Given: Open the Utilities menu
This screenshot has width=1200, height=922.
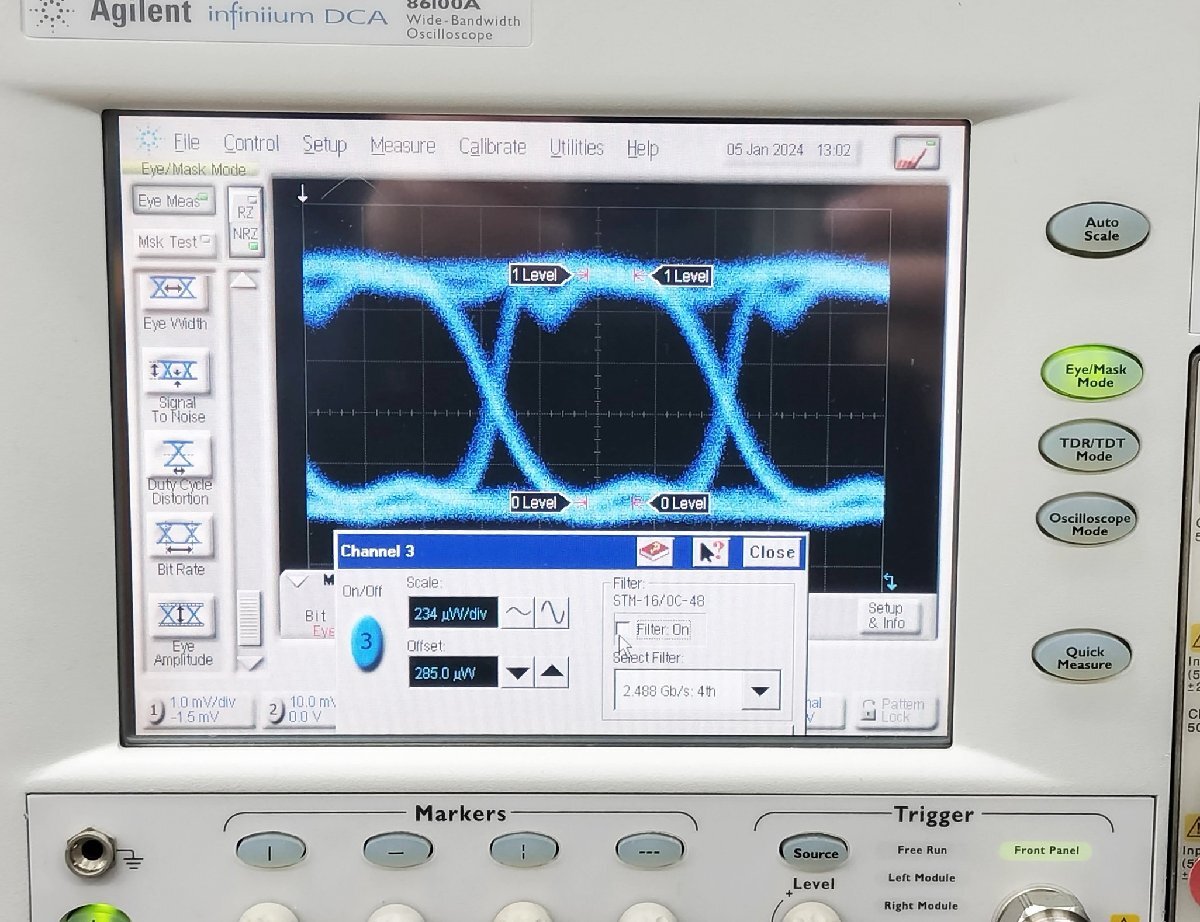Looking at the screenshot, I should pyautogui.click(x=576, y=147).
